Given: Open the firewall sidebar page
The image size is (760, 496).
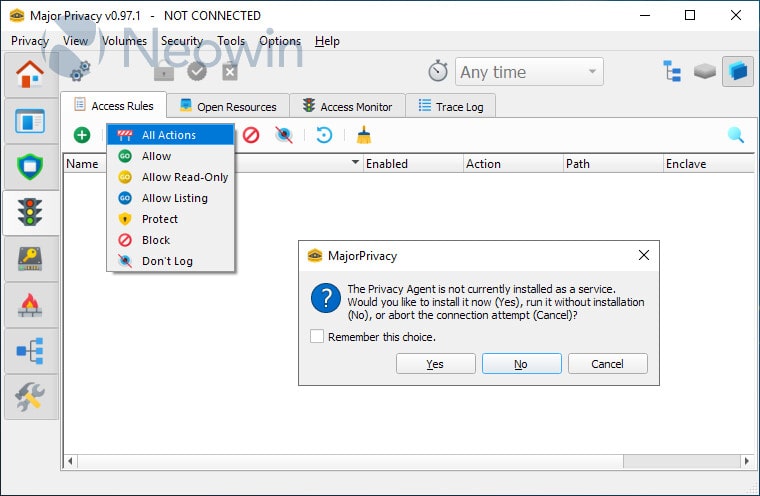Looking at the screenshot, I should pyautogui.click(x=31, y=304).
